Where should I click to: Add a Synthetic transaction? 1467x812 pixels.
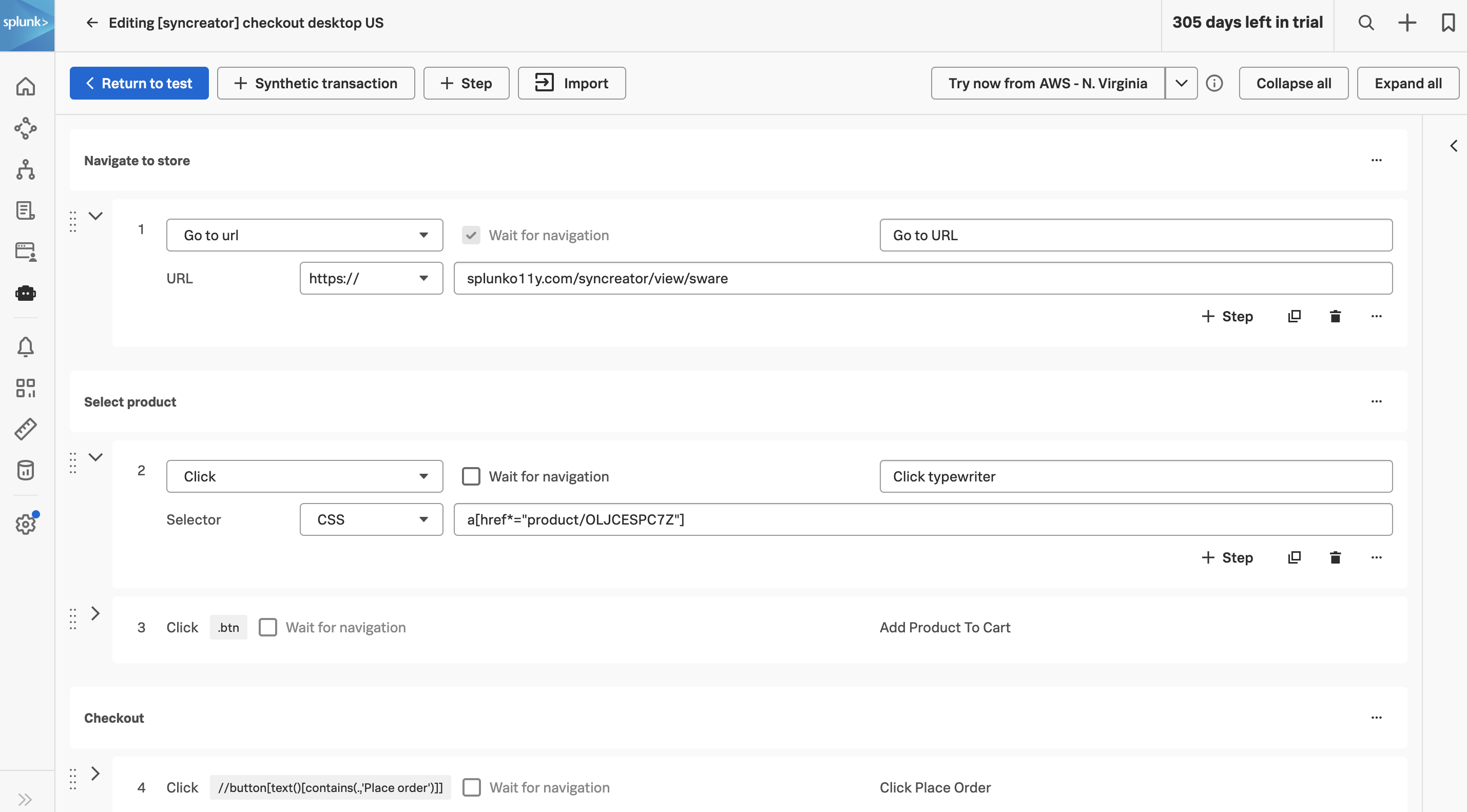(316, 83)
